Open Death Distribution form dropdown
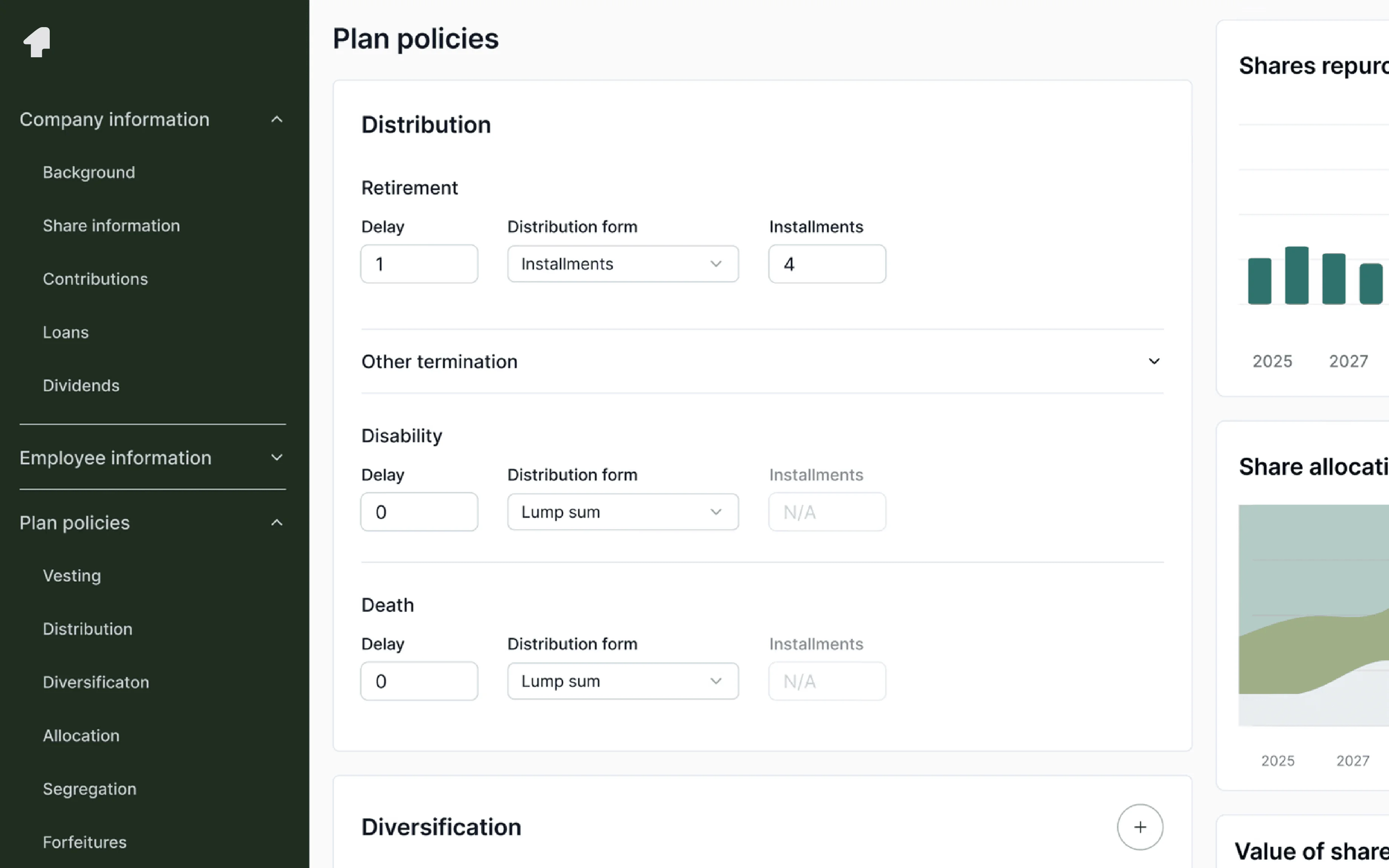Viewport: 1389px width, 868px height. 623,682
